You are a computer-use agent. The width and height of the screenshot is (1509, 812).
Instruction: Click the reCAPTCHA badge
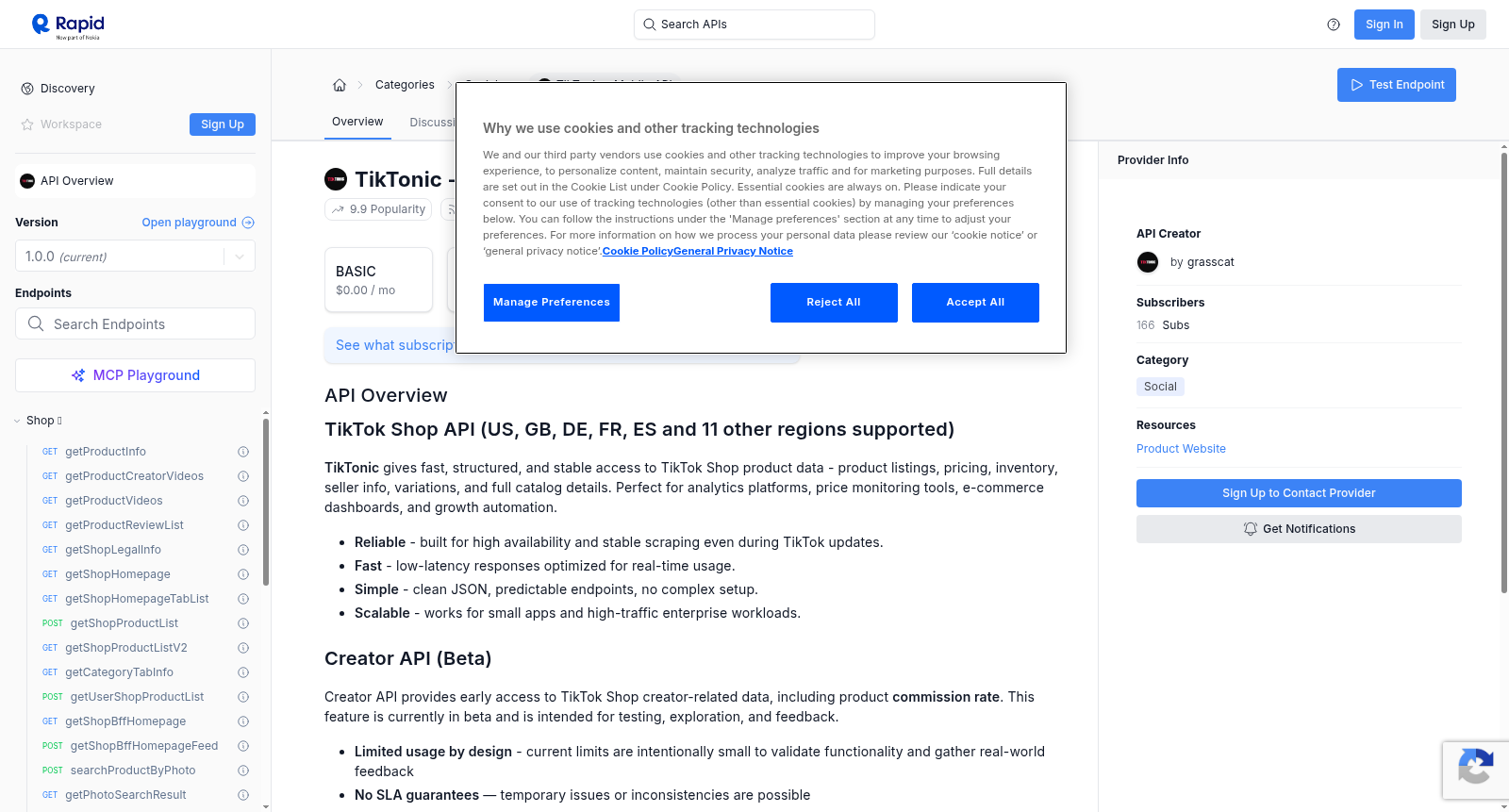point(1475,771)
